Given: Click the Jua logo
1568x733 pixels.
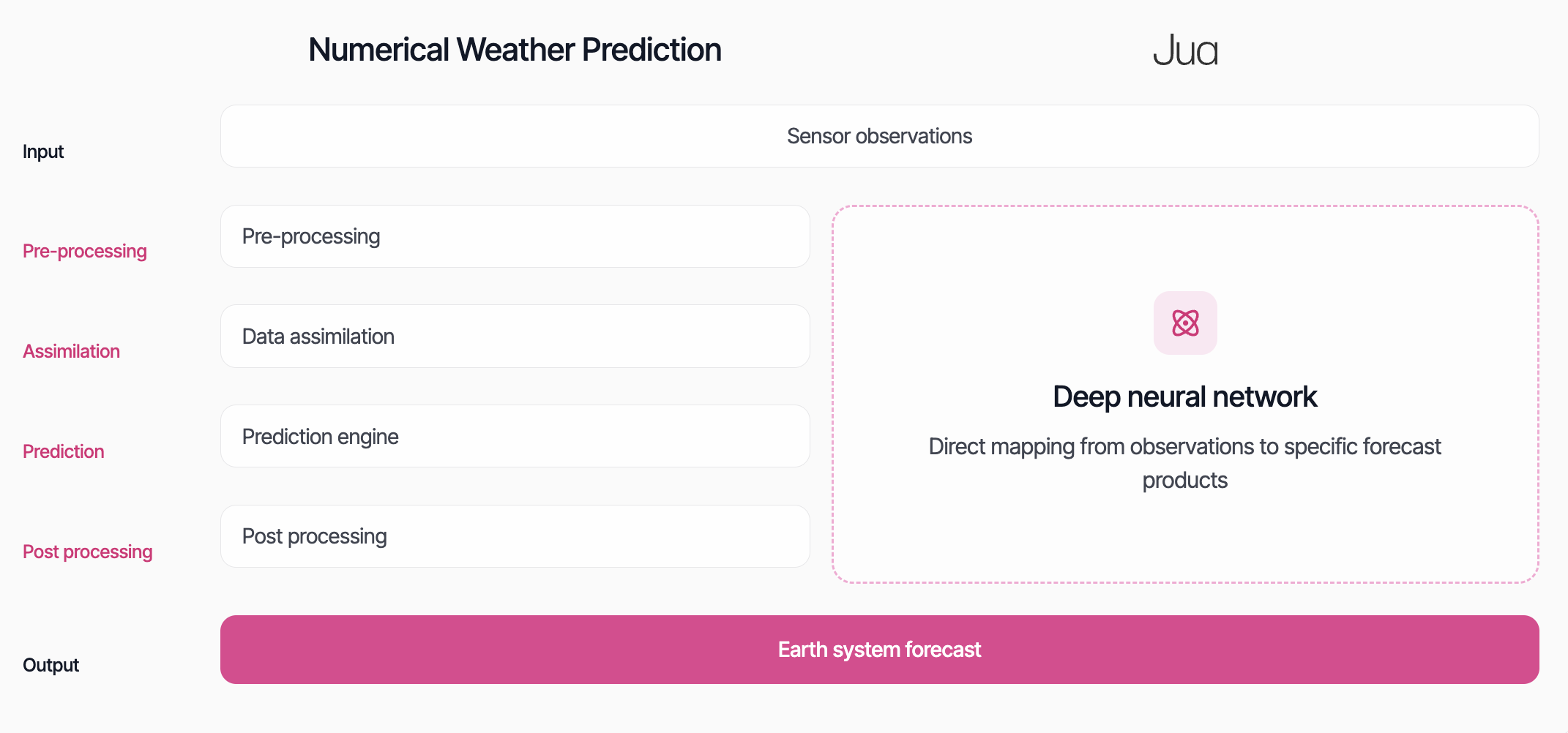Looking at the screenshot, I should click(1185, 50).
